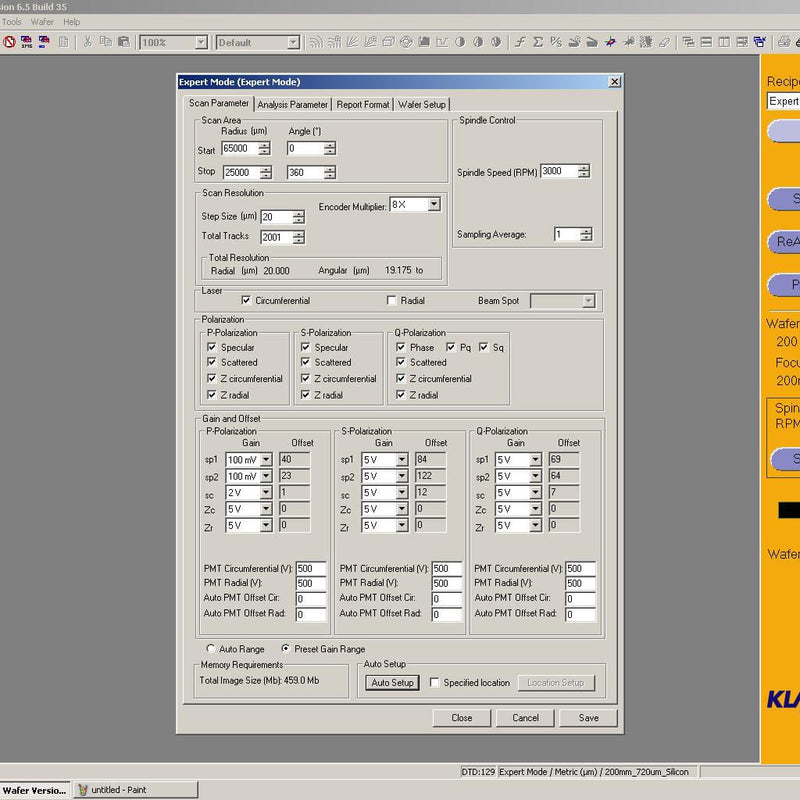Click the function (f) icon on the toolbar
Screen dimensions: 800x800
519,42
